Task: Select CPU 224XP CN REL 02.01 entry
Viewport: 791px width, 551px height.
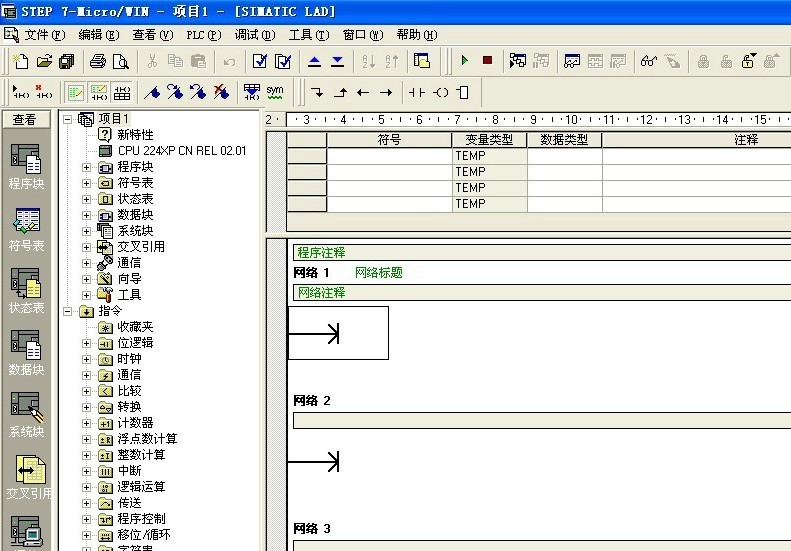Action: pos(182,151)
